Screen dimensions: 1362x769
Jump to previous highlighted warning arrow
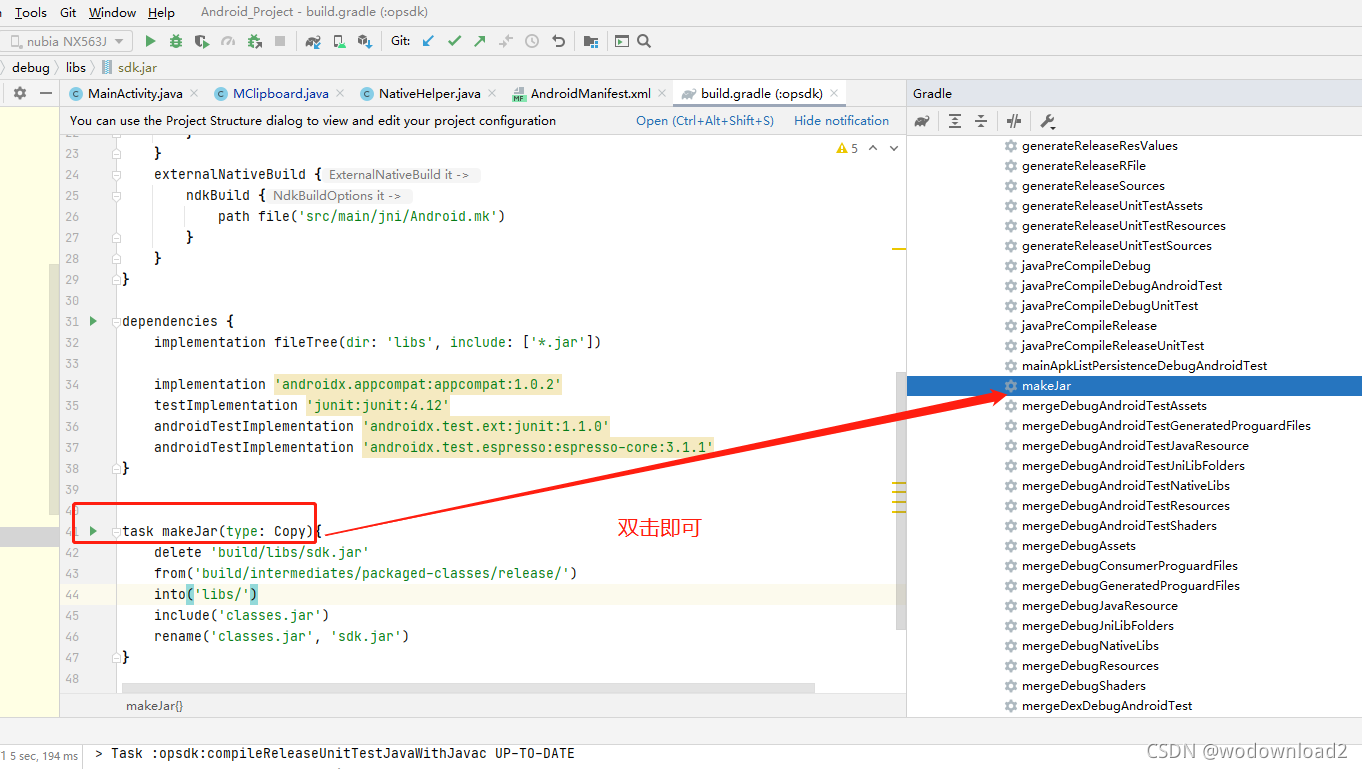click(x=873, y=148)
